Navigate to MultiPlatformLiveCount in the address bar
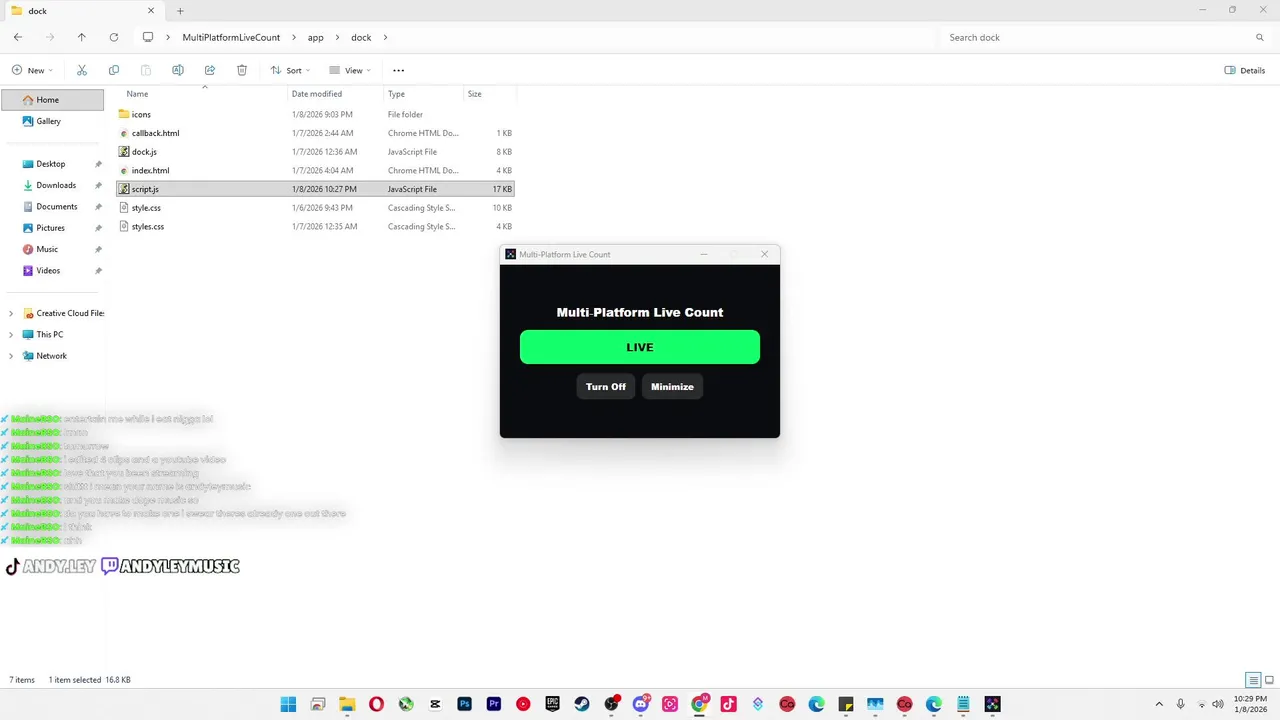 [231, 37]
